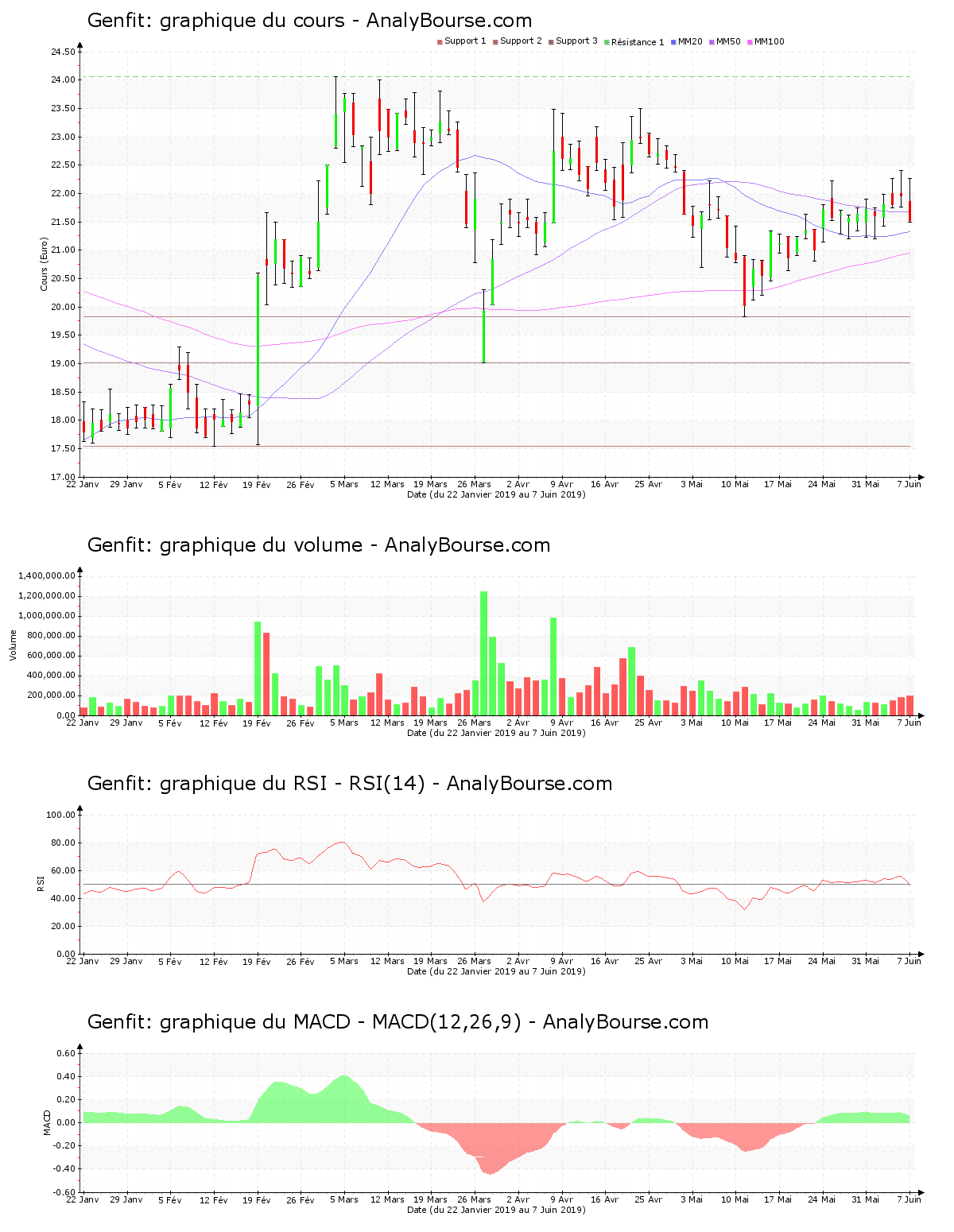Image resolution: width=954 pixels, height=1232 pixels.
Task: Click the 17.50 price axis value
Action: (63, 449)
